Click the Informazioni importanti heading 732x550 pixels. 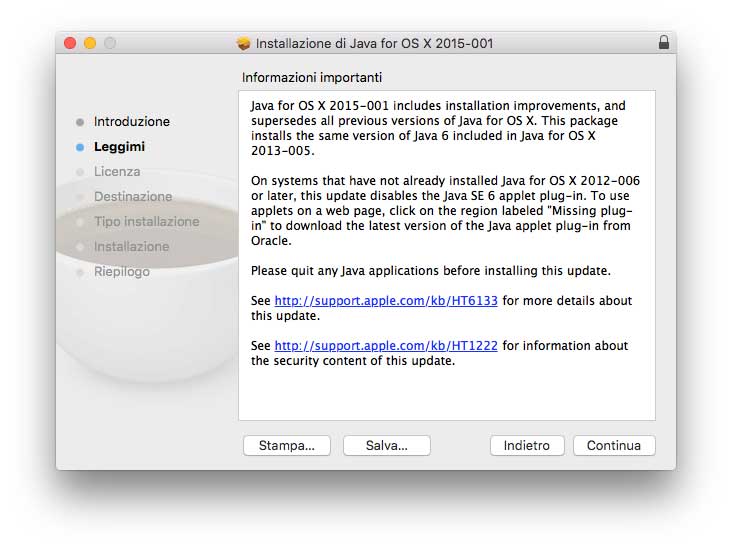pos(312,78)
